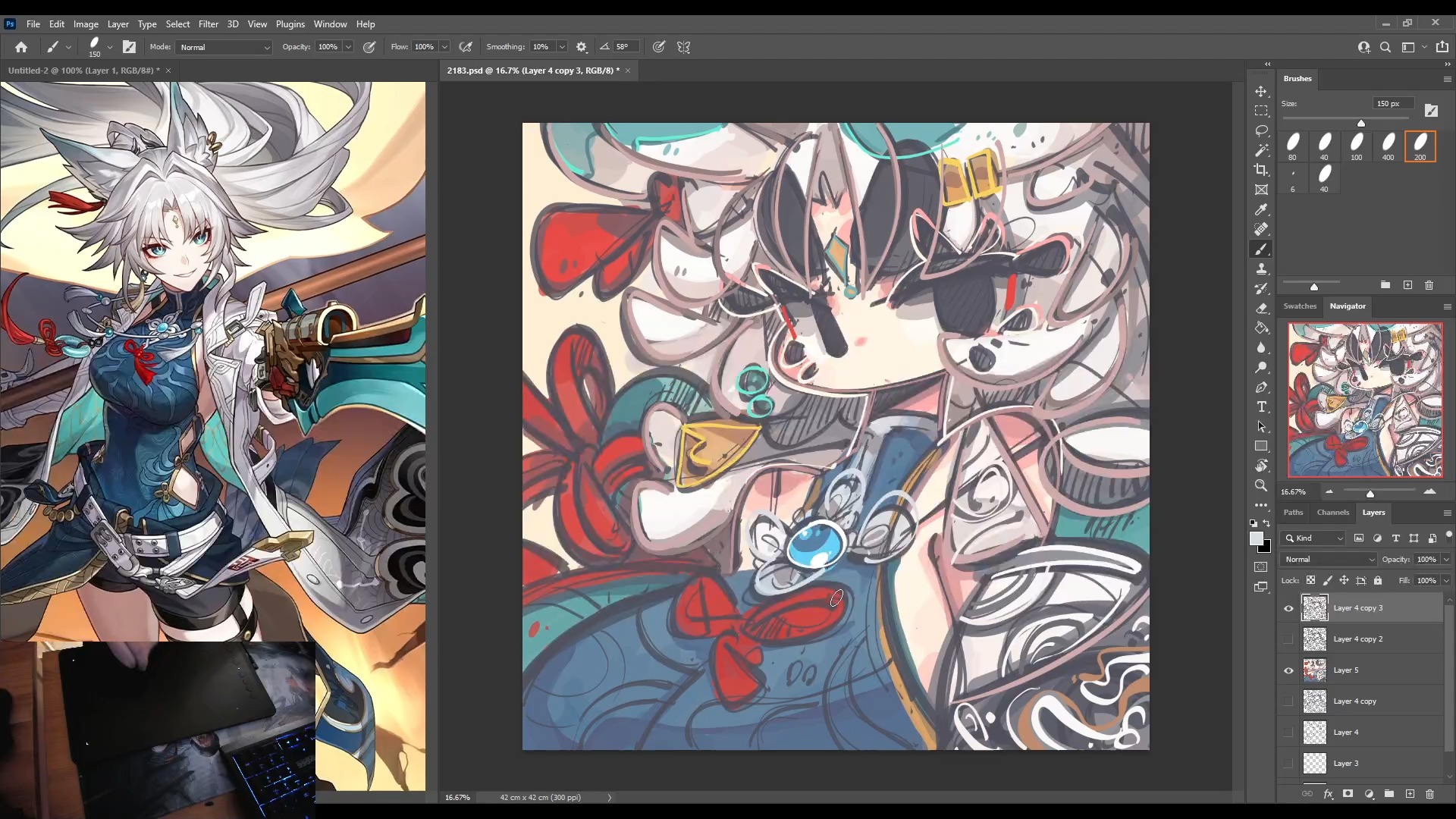The height and width of the screenshot is (819, 1456).
Task: Create new brush in Brushes panel
Action: (1407, 285)
